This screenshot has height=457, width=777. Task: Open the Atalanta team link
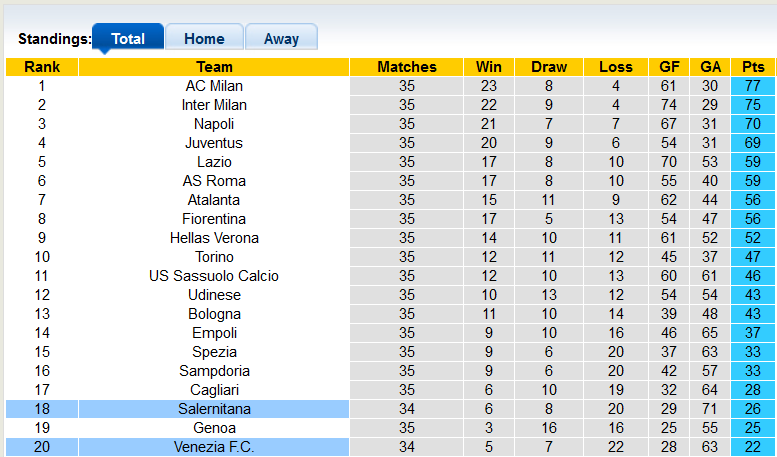pos(214,200)
